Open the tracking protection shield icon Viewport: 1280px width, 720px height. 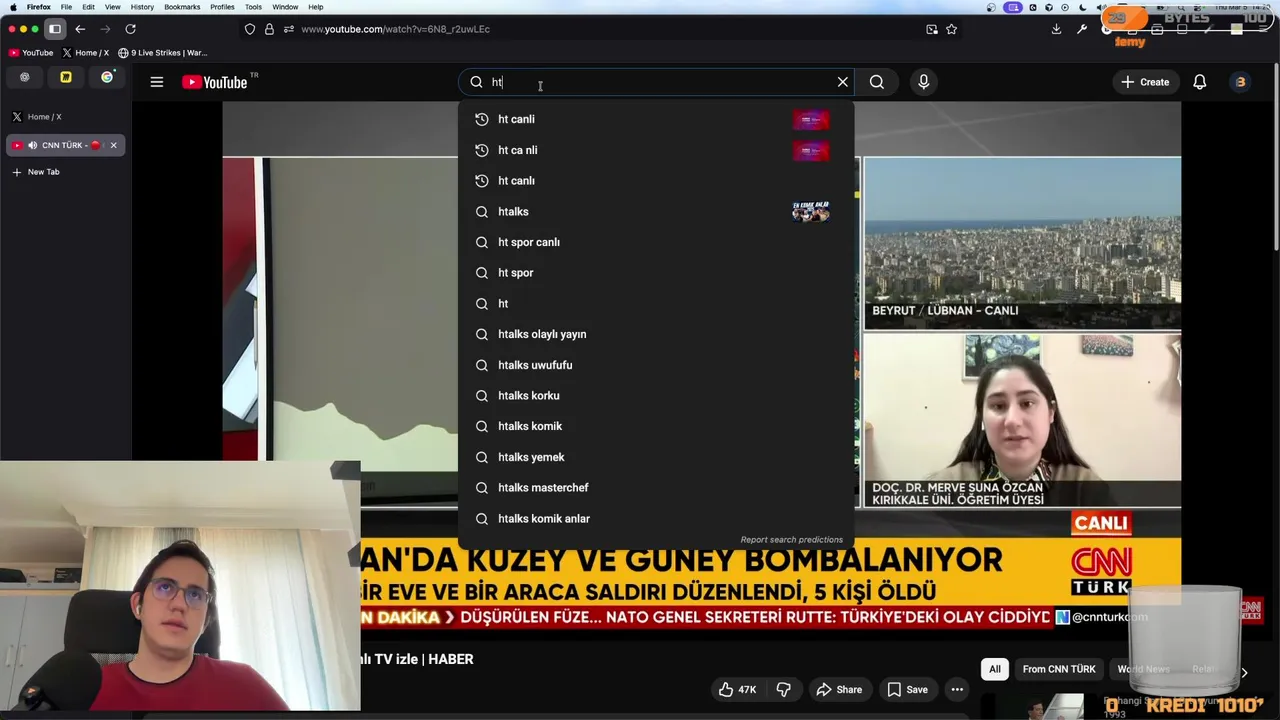click(250, 29)
